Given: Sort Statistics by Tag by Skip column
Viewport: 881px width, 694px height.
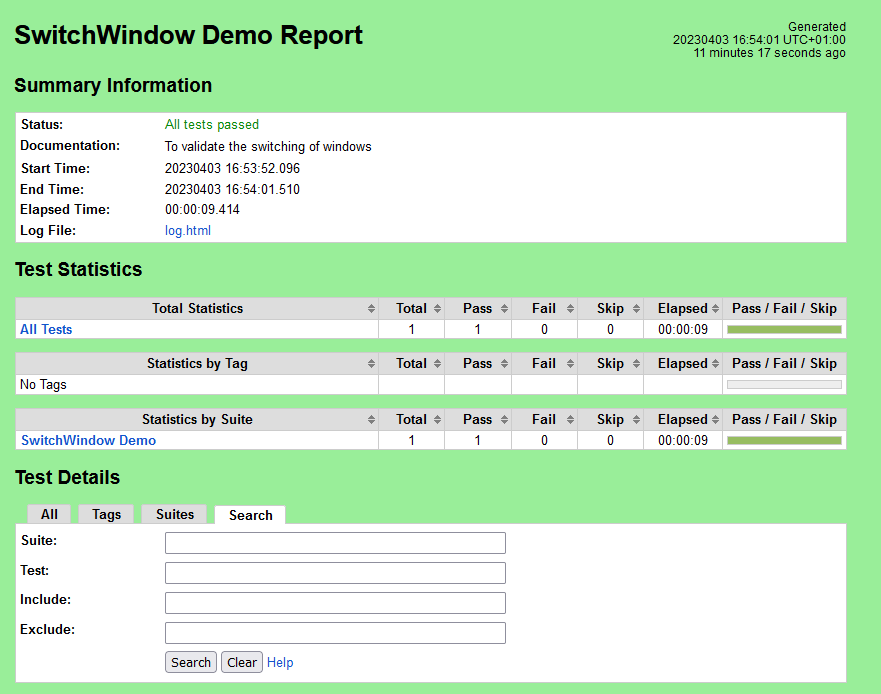Looking at the screenshot, I should click(x=610, y=364).
